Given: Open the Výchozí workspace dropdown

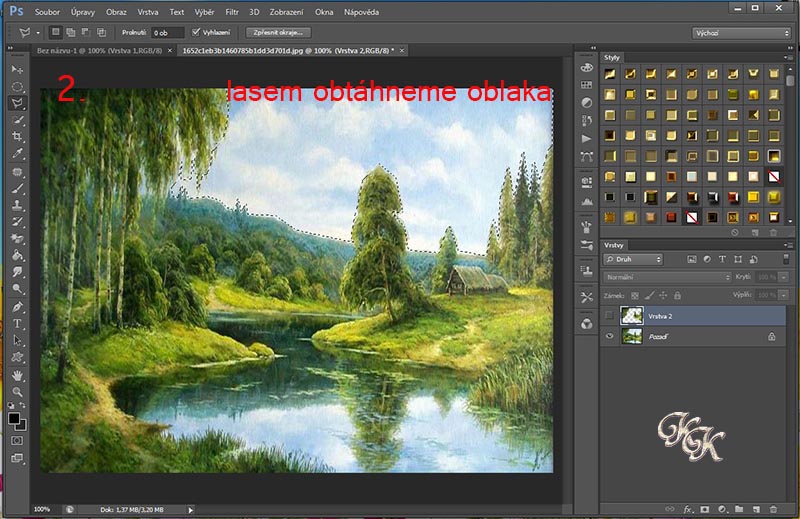Looking at the screenshot, I should click(x=741, y=33).
